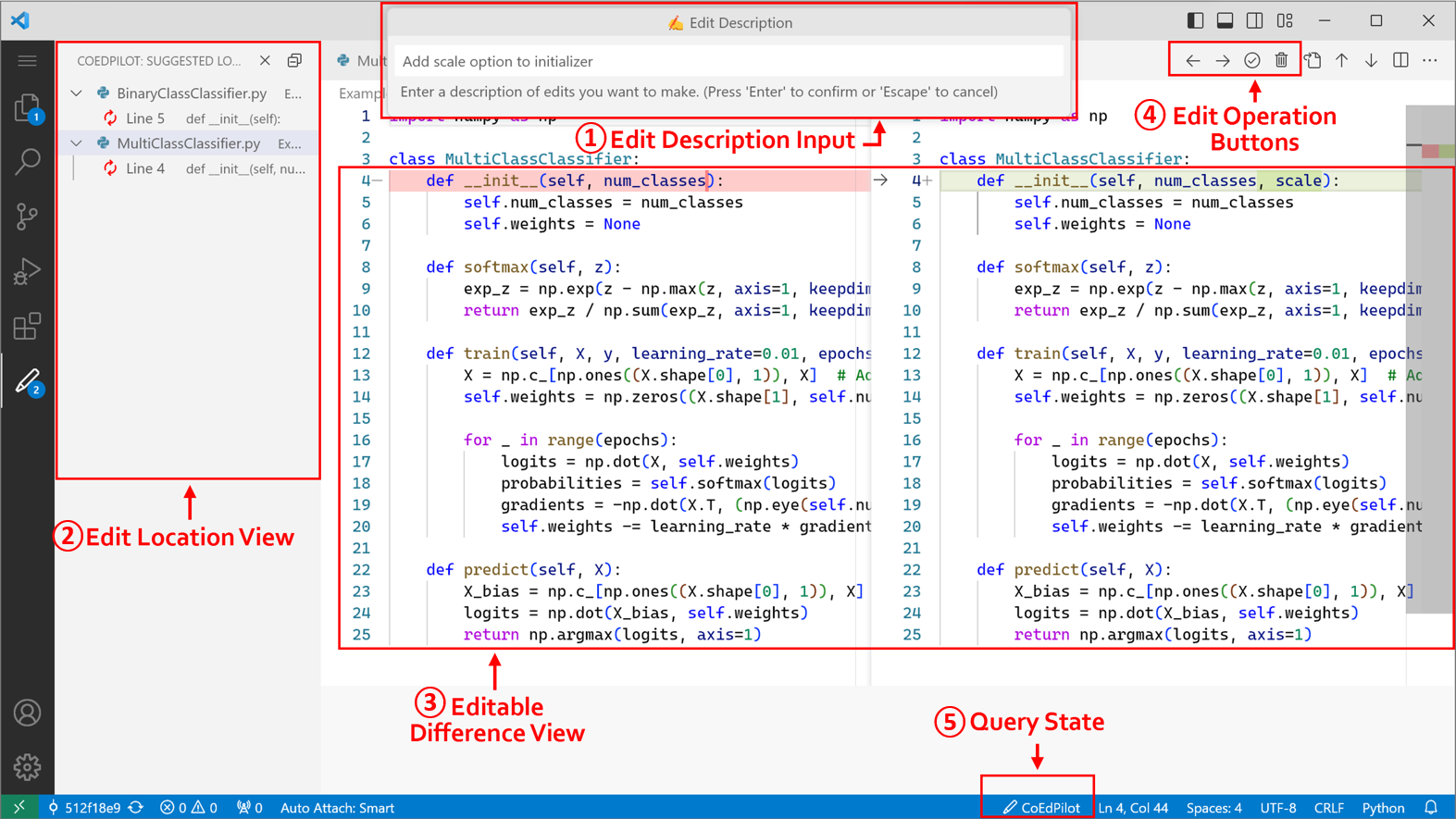This screenshot has width=1456, height=819.
Task: Open the Run and Debug view
Action: (28, 271)
